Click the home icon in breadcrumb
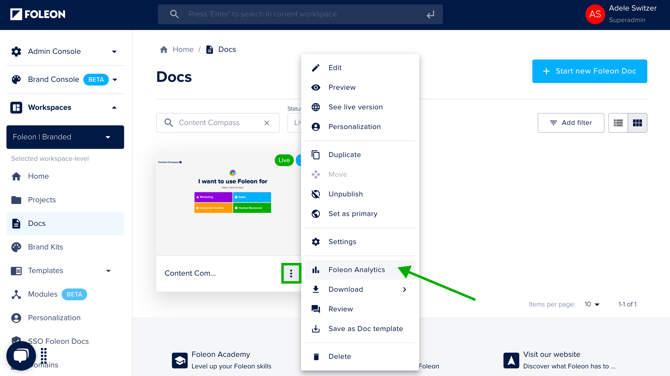670x376 pixels. [x=164, y=50]
